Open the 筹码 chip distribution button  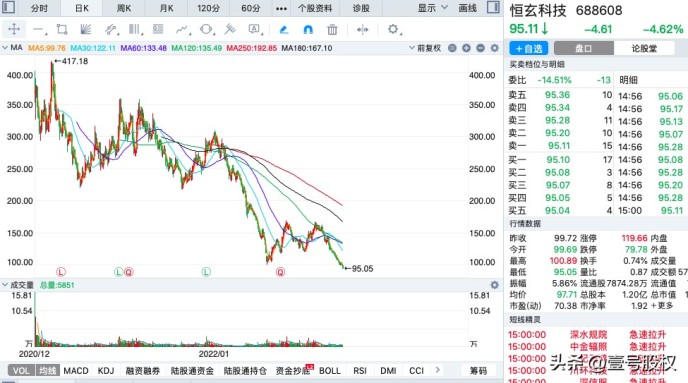(478, 371)
